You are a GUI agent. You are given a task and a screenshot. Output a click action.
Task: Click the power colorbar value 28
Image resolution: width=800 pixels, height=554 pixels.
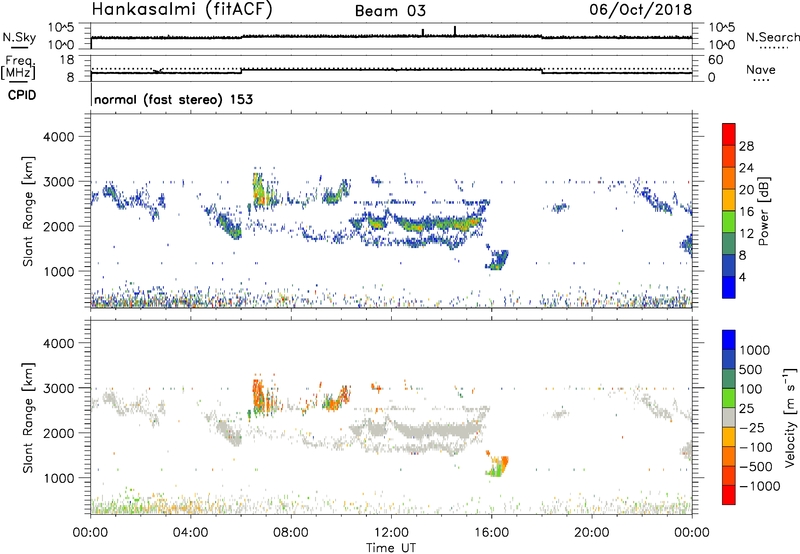click(746, 146)
